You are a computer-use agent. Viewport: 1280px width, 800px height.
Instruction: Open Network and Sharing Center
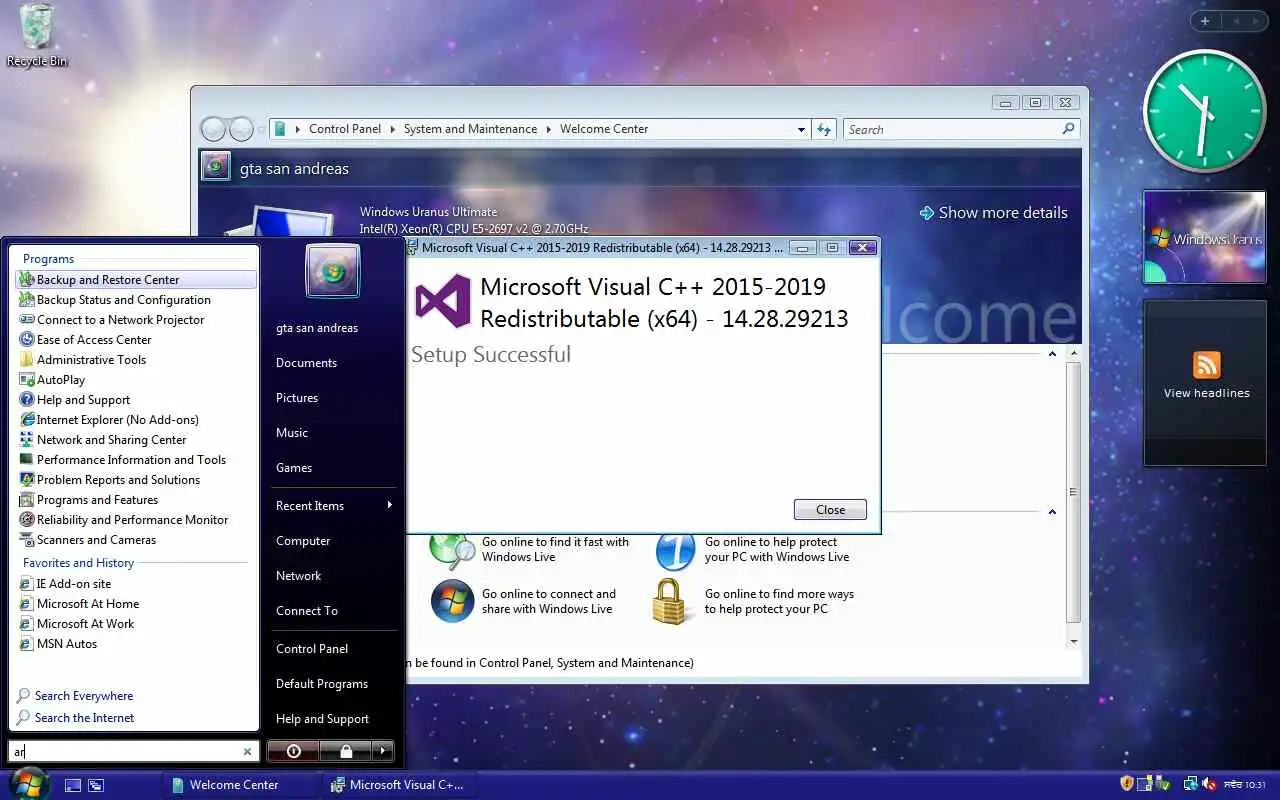pyautogui.click(x=102, y=440)
